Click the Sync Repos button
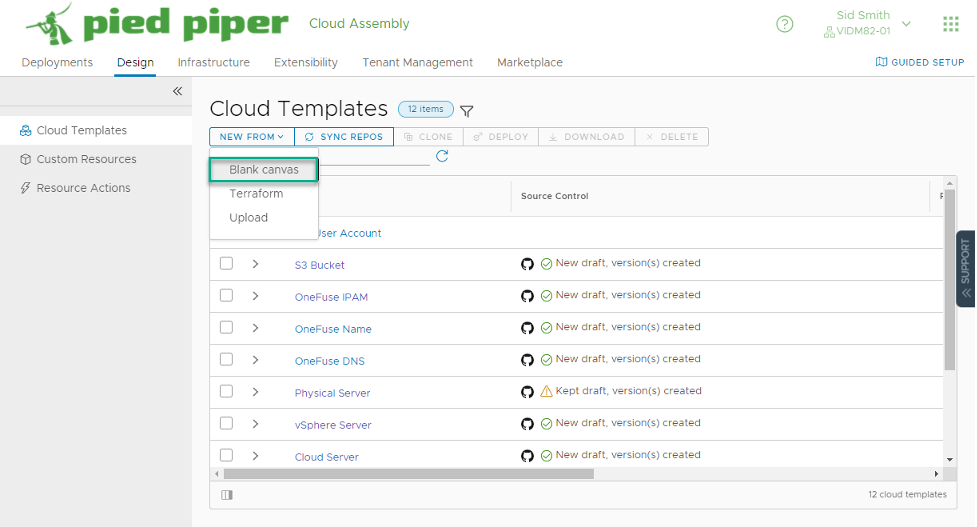 (344, 136)
